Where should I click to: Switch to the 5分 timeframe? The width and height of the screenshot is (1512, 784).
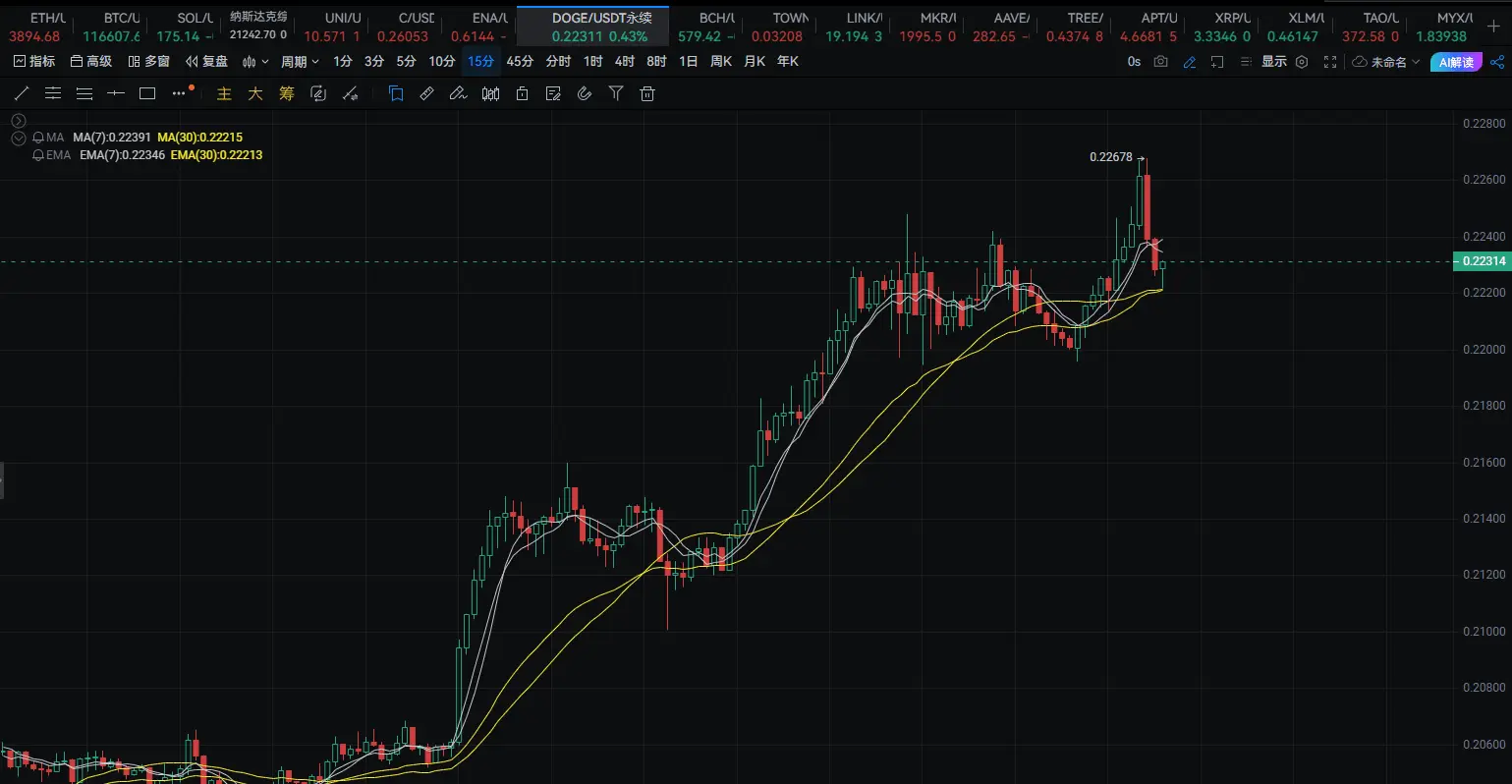pyautogui.click(x=406, y=61)
